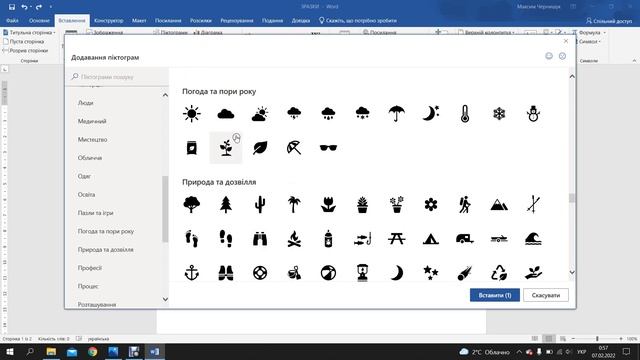The image size is (640, 360).
Task: Open the Пазли та ігри category
Action: (x=96, y=213)
